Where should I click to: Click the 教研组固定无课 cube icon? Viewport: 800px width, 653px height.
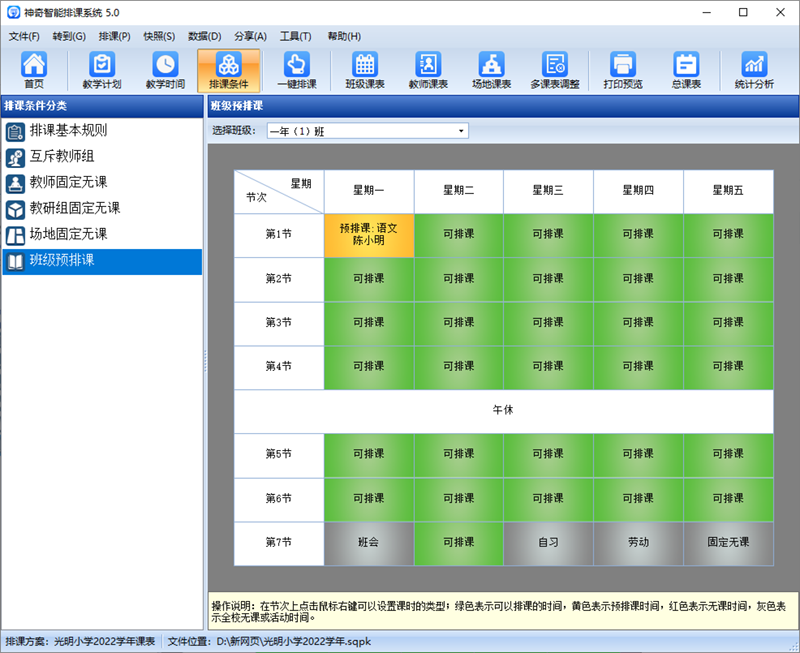(15, 210)
